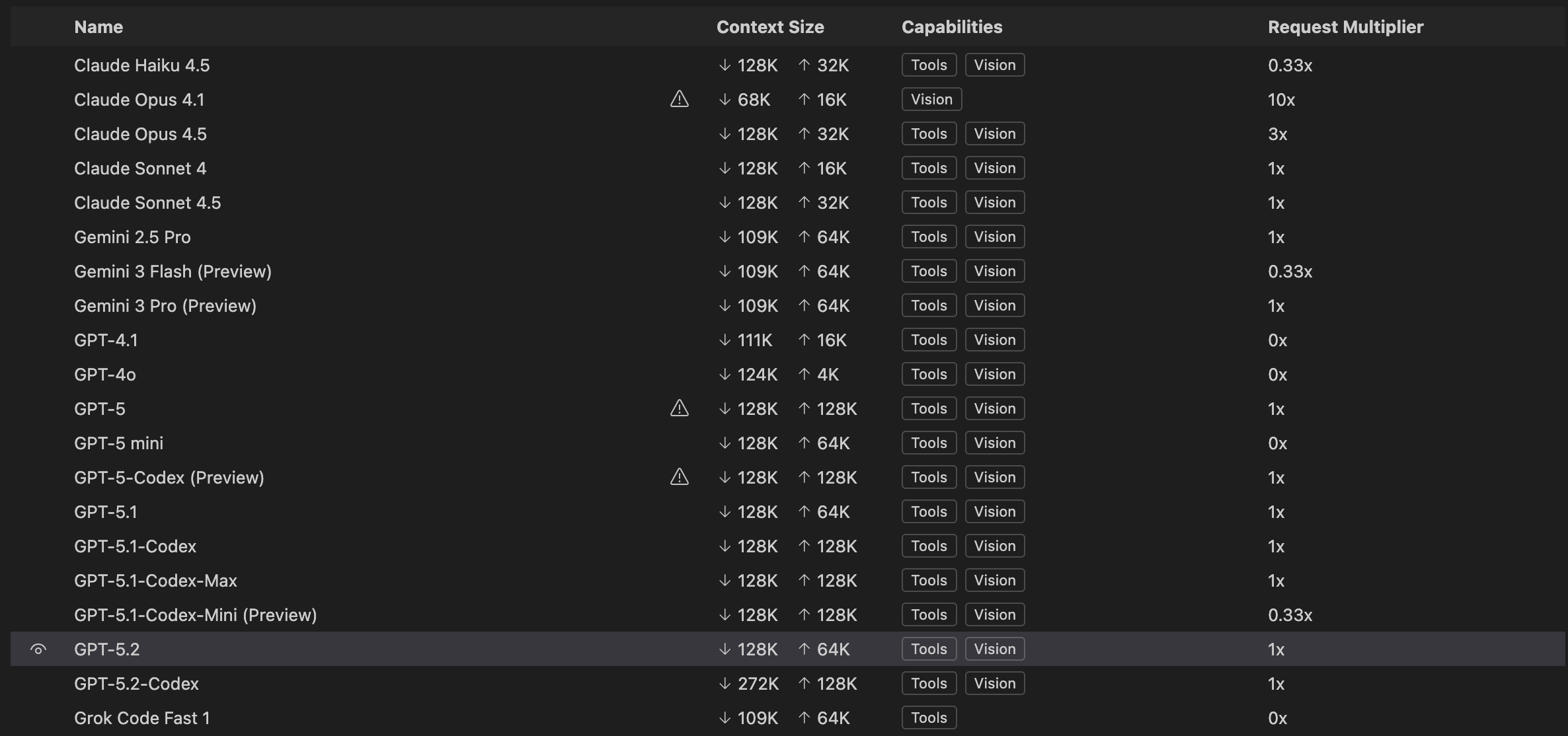Click the 0.33x multiplier for GPT-5.1-Codex-Mini
The height and width of the screenshot is (736, 1568).
[1290, 615]
